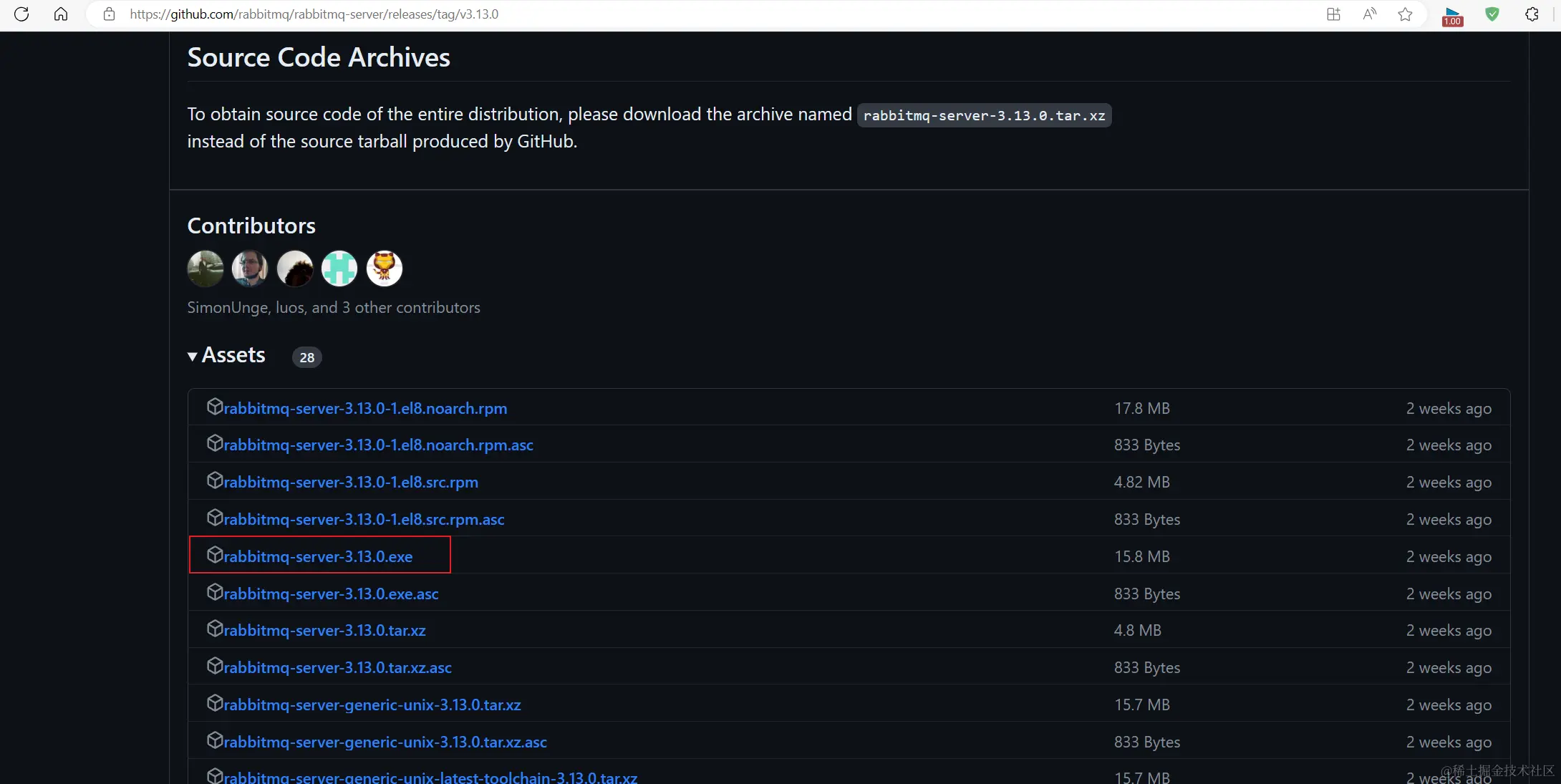Open the browser extensions puzzle icon
1561x784 pixels.
coord(1532,14)
